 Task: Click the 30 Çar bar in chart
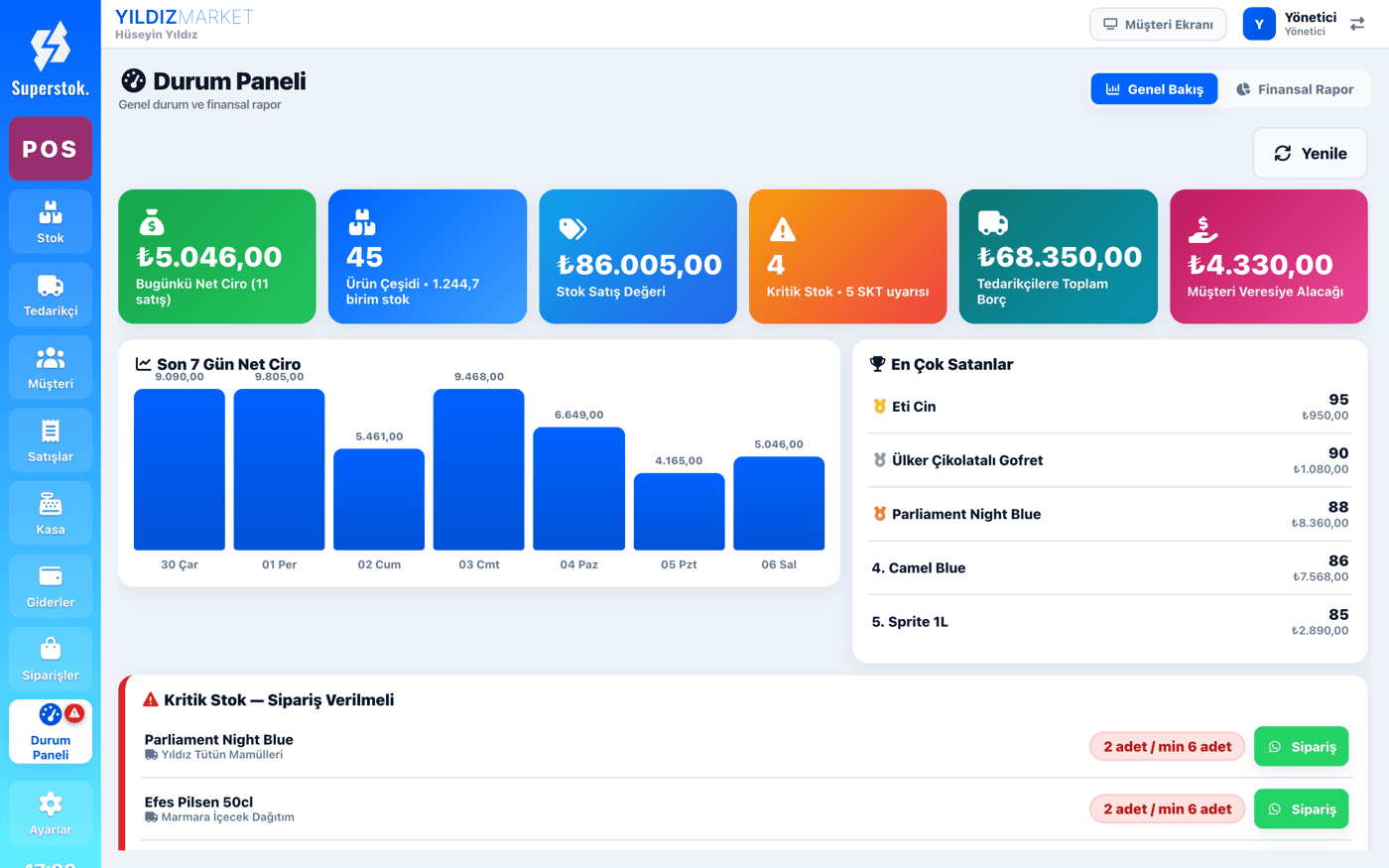(180, 469)
